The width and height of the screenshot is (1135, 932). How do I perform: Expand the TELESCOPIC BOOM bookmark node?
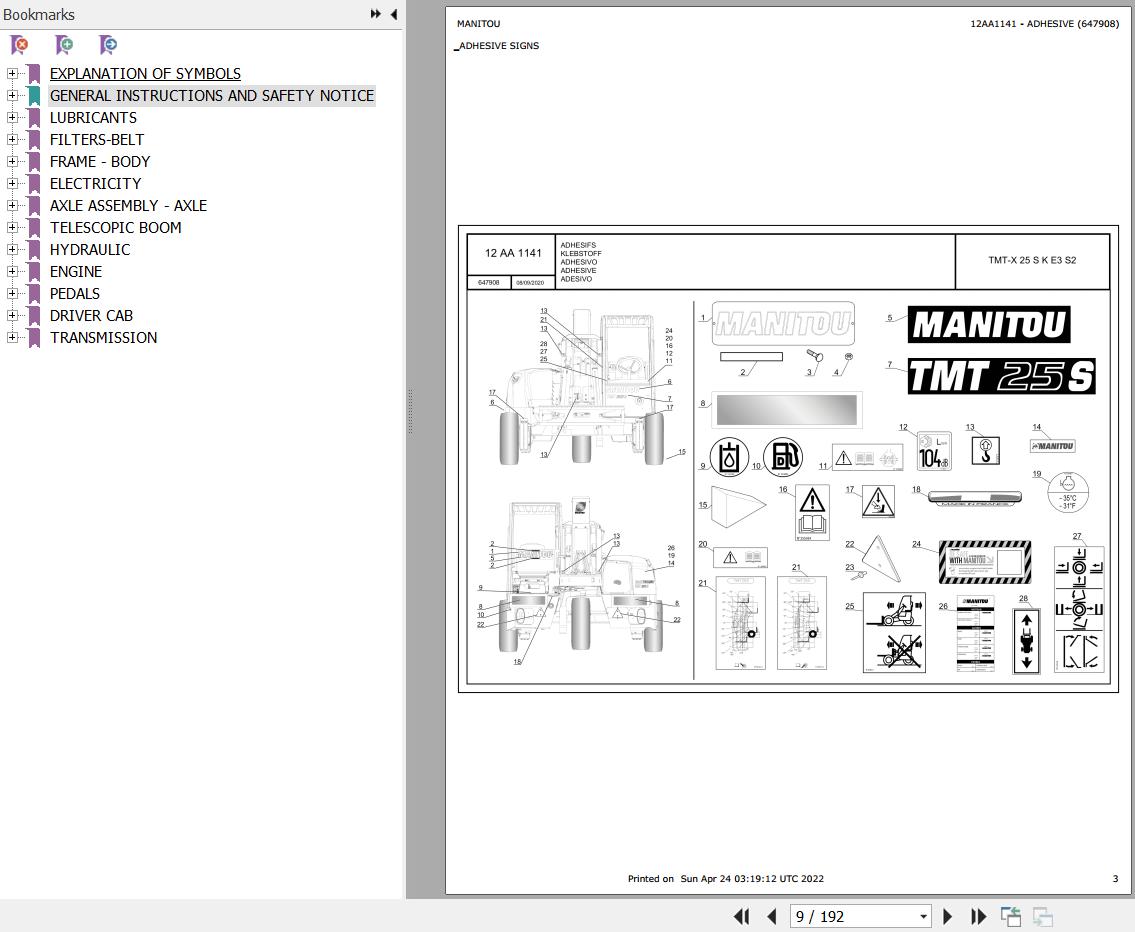(x=12, y=227)
